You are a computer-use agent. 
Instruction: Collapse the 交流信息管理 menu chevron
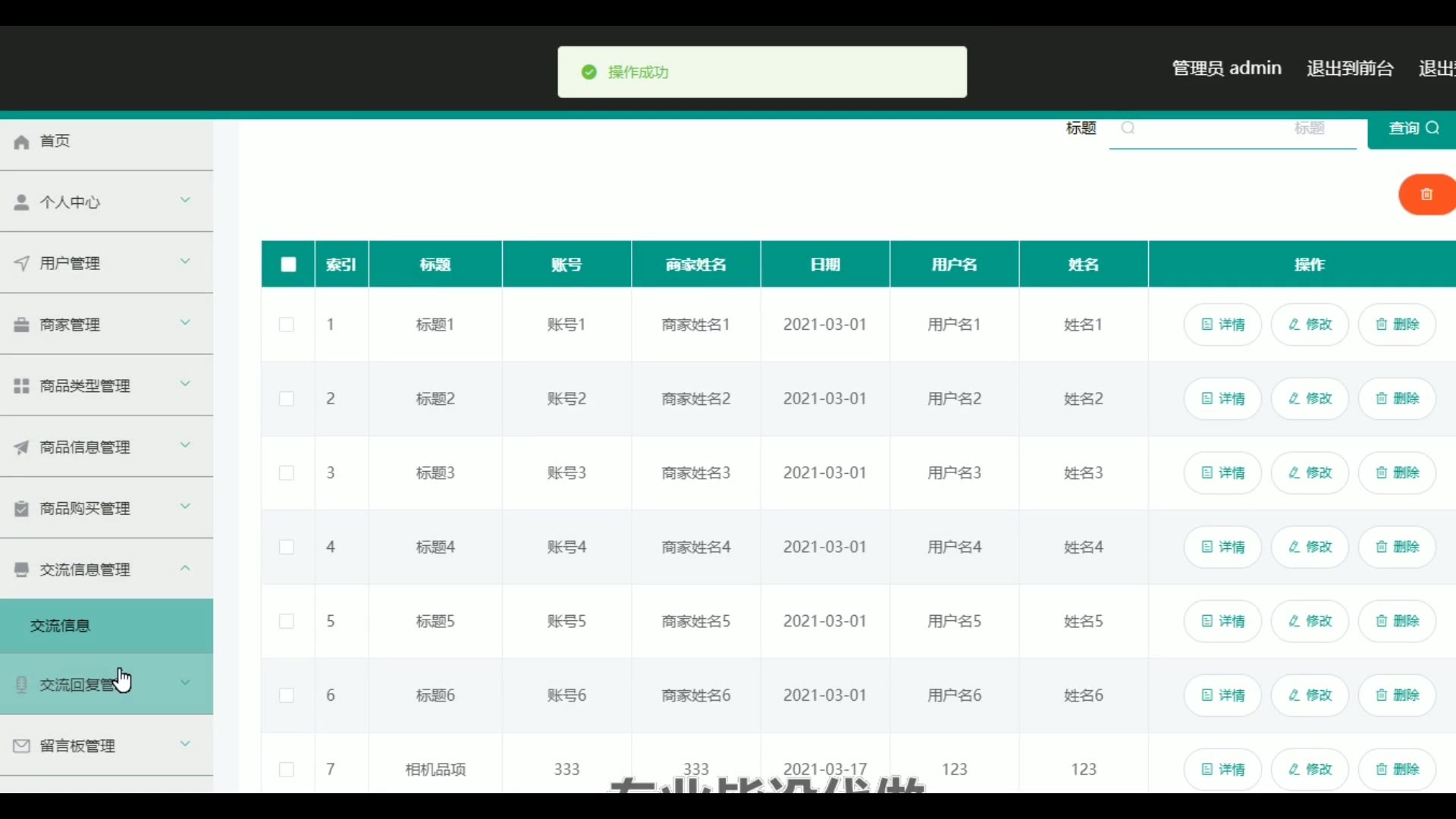point(185,568)
